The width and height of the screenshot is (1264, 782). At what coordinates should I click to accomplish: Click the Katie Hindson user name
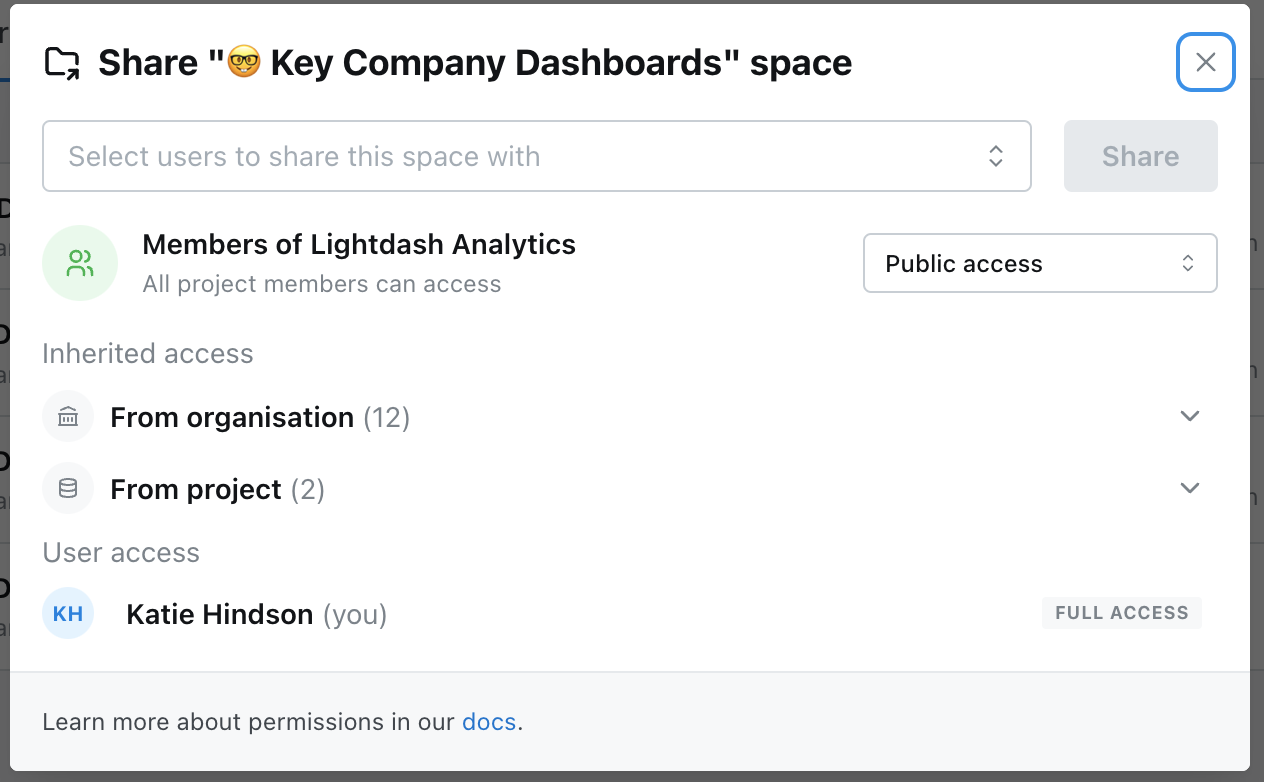click(x=219, y=614)
